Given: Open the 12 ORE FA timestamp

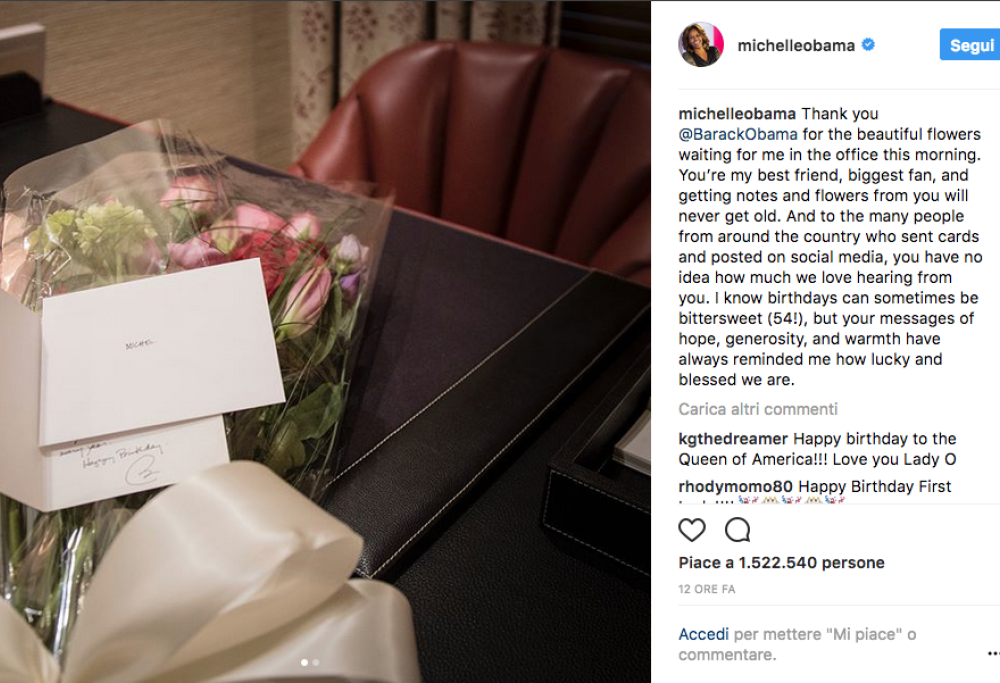Looking at the screenshot, I should [707, 589].
